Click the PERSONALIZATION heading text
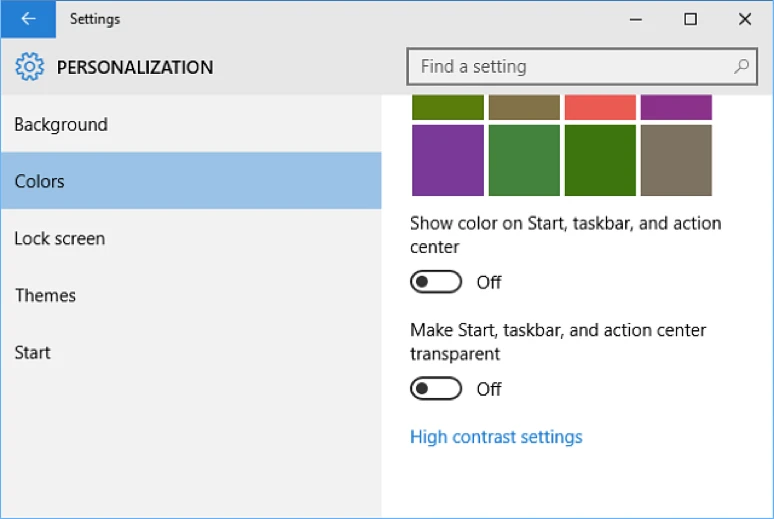Screen dimensions: 774x519 [x=135, y=68]
